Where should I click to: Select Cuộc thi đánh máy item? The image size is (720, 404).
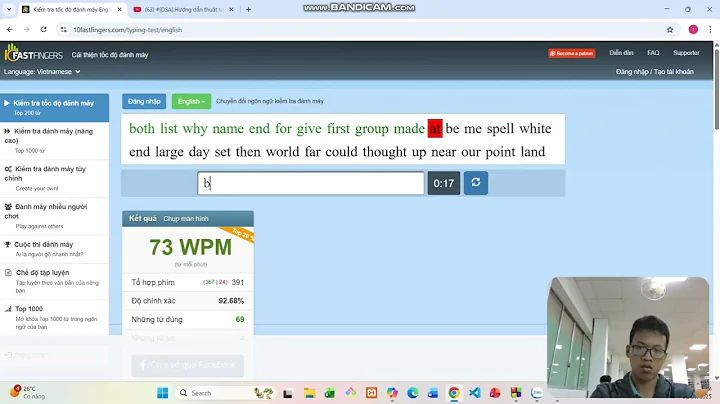click(x=54, y=249)
